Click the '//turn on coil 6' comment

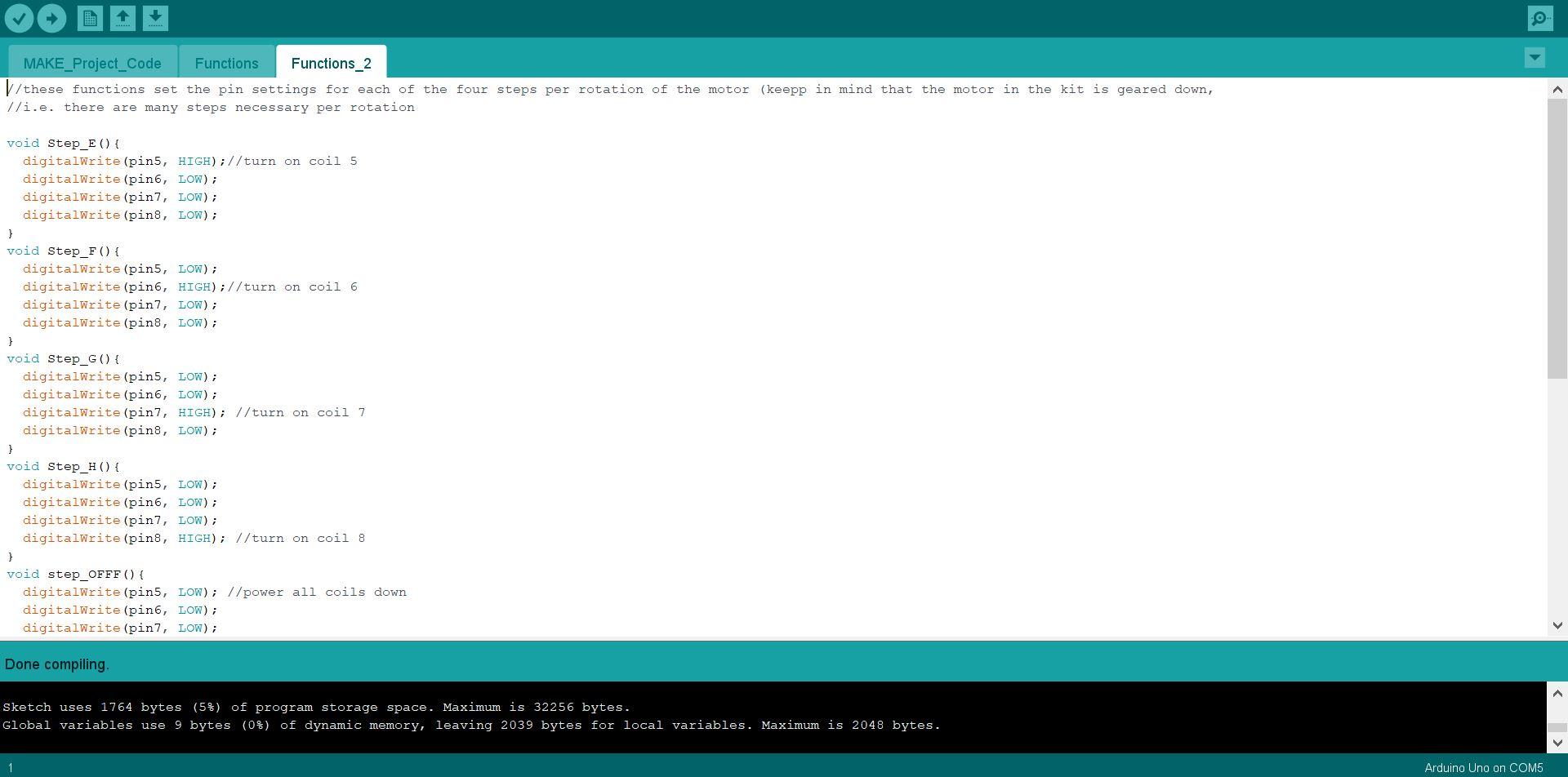coord(292,286)
